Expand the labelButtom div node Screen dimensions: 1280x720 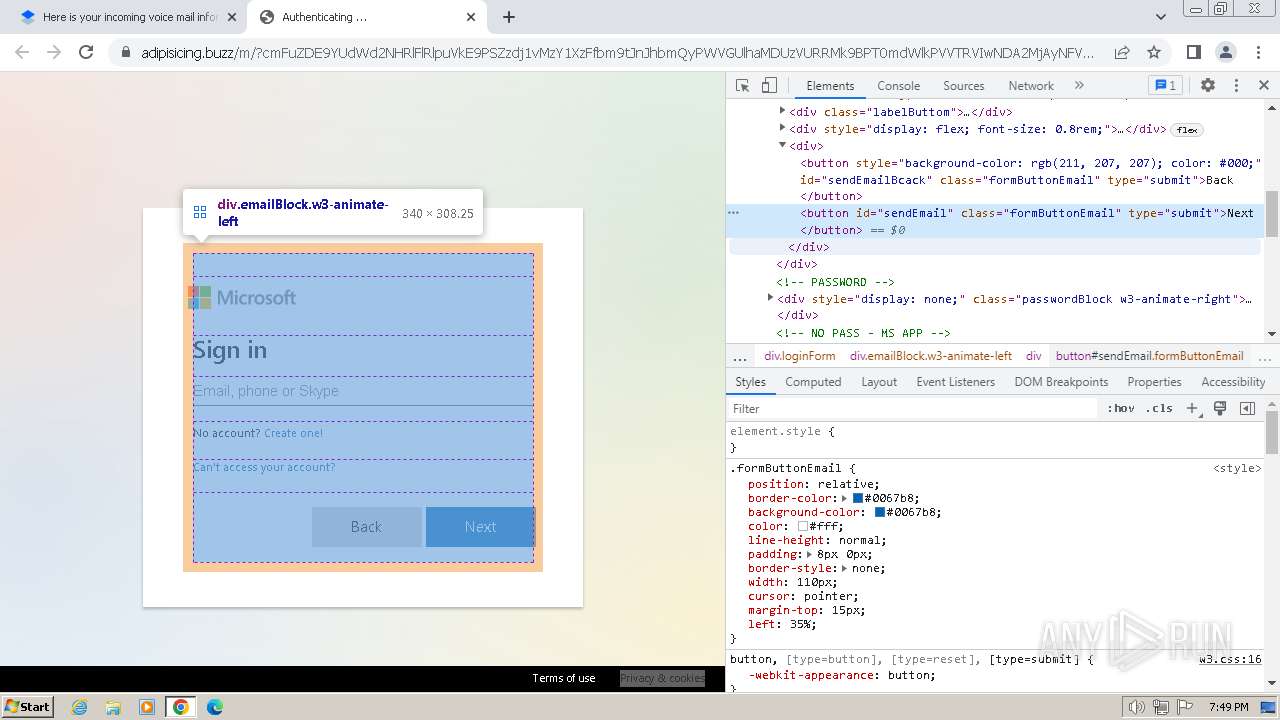click(x=782, y=112)
